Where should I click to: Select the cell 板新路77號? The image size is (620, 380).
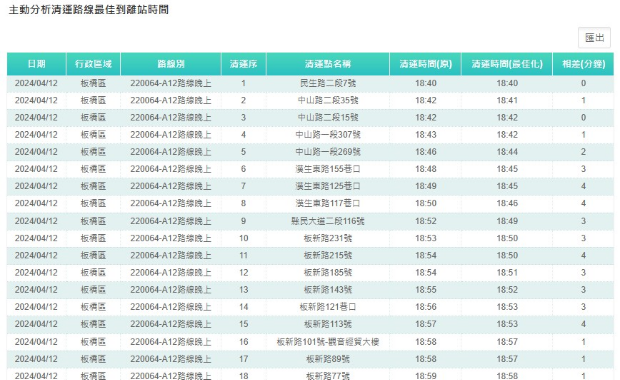(x=328, y=376)
